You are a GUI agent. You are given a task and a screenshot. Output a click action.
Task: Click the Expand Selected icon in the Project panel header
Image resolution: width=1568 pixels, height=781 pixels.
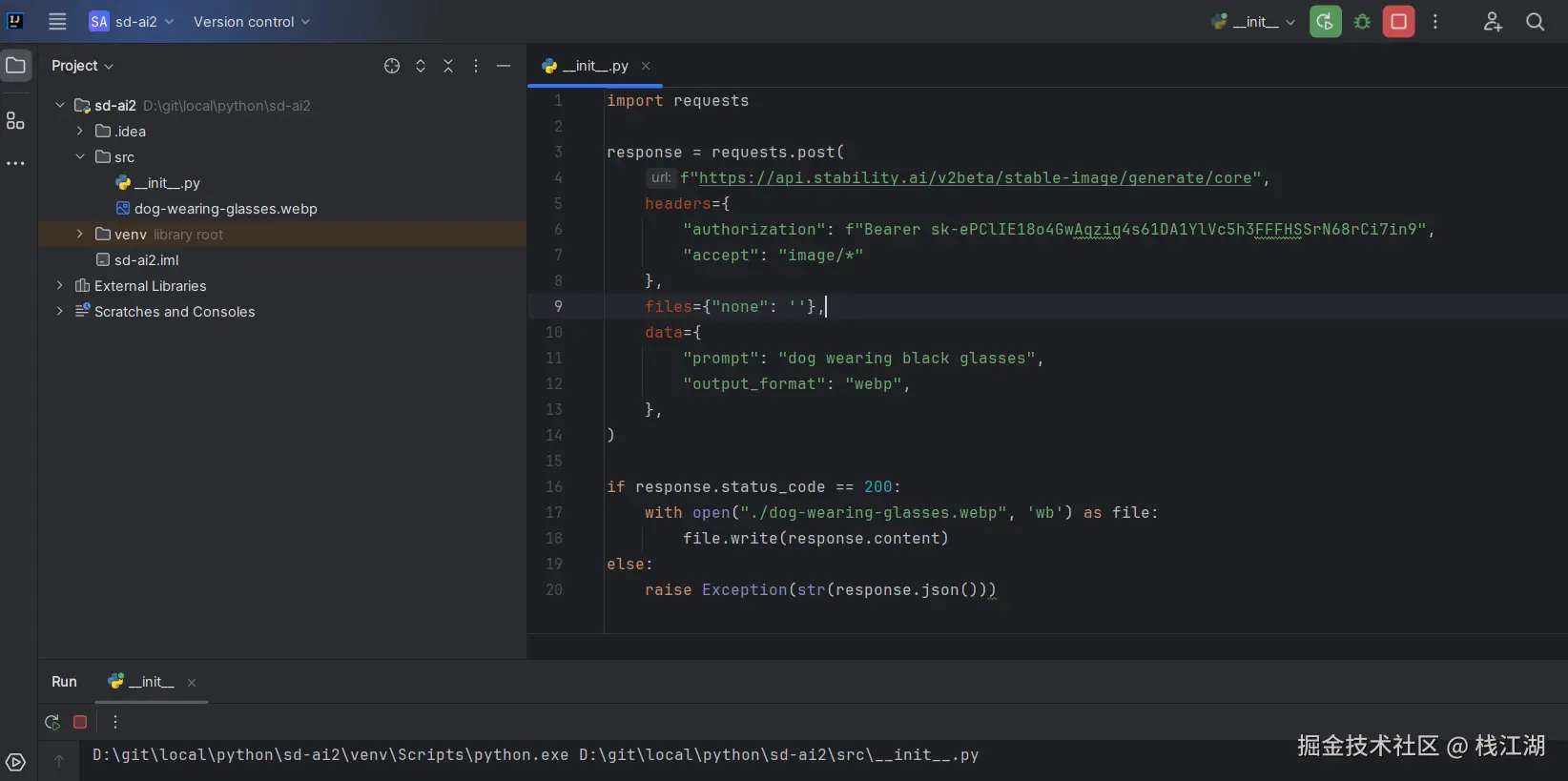click(x=421, y=66)
